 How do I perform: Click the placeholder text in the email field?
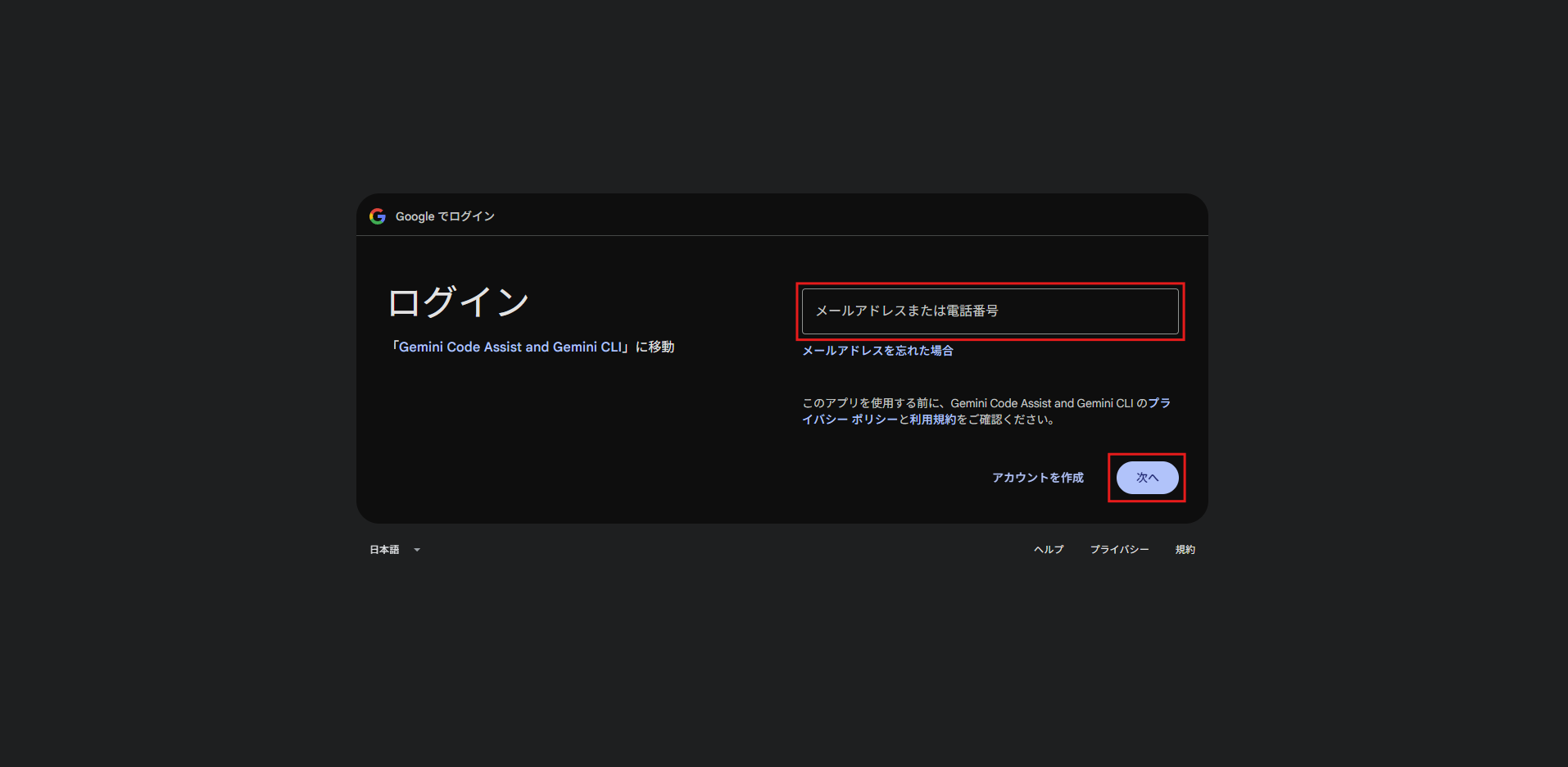point(907,311)
